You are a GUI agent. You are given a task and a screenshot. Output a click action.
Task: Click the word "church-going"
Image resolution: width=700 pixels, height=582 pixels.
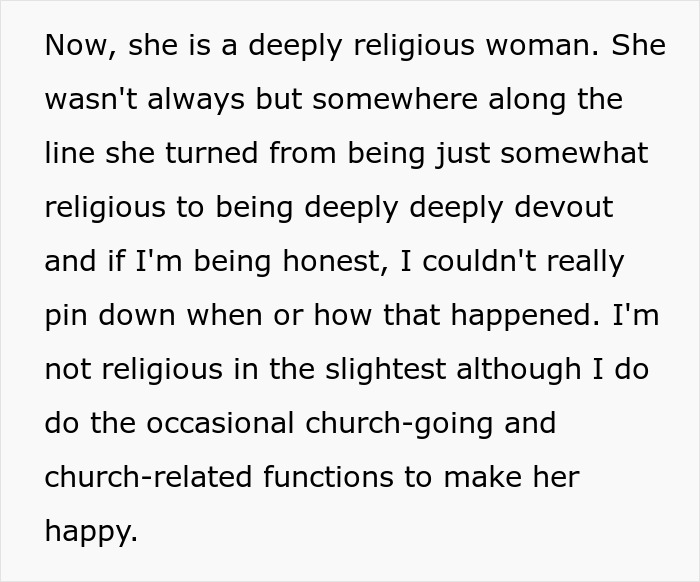tap(399, 425)
